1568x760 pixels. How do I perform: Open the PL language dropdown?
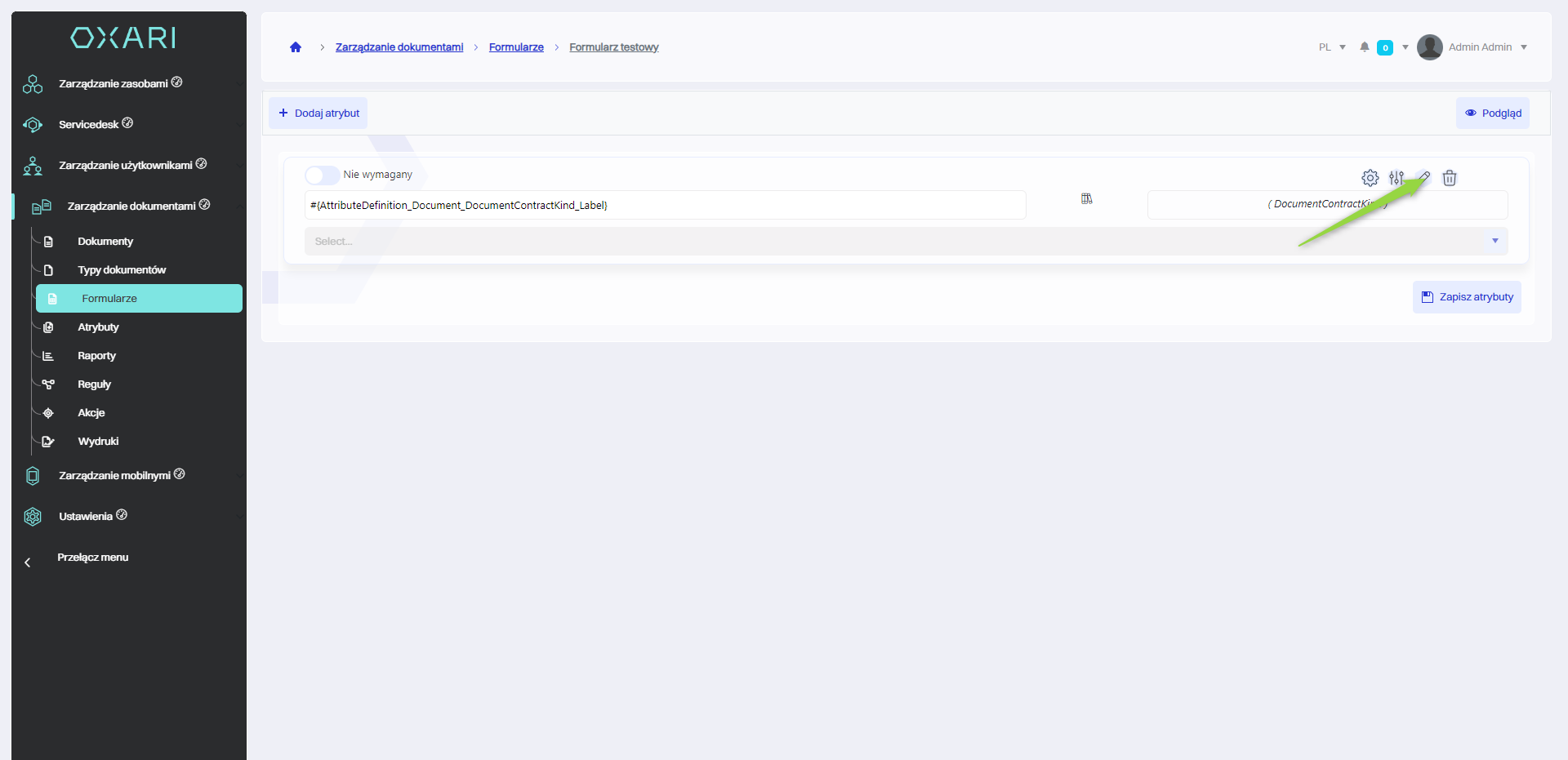(1332, 47)
